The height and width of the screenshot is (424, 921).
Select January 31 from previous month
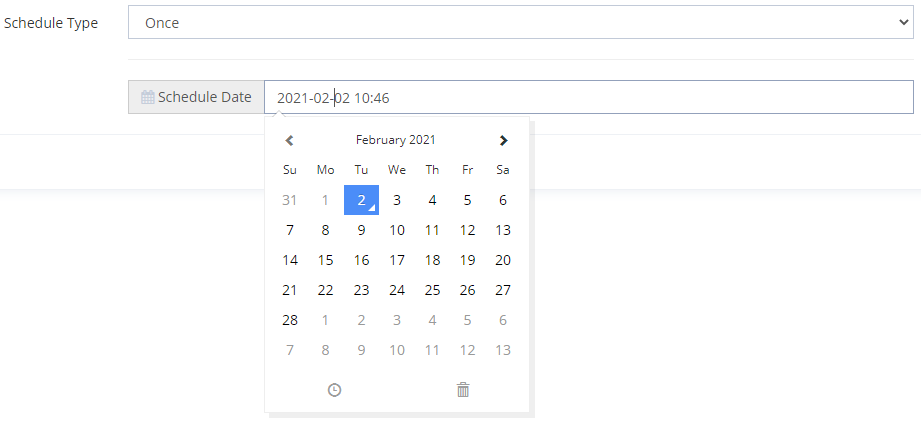pos(290,200)
